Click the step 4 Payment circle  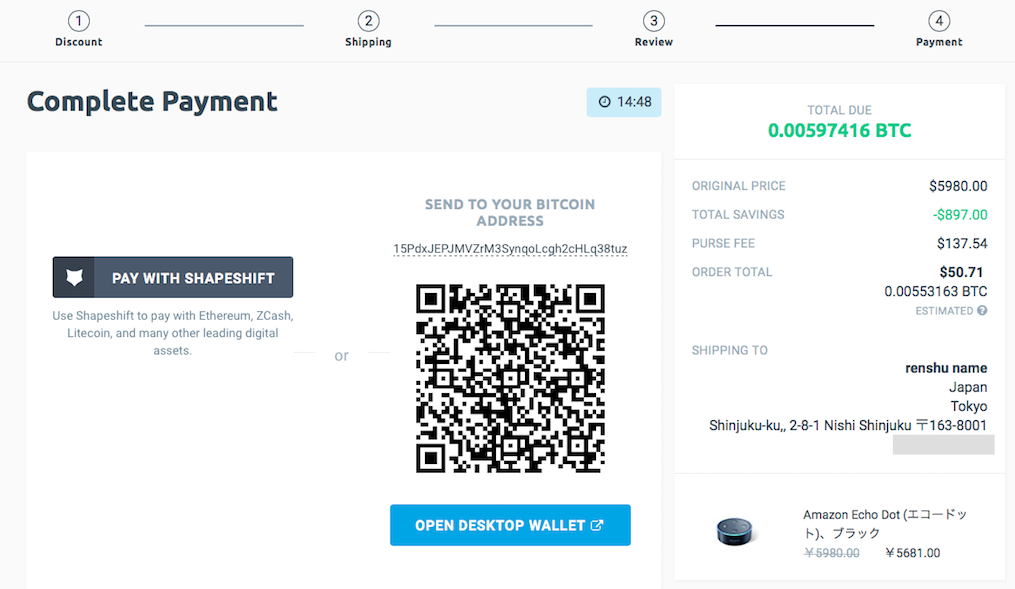[939, 21]
